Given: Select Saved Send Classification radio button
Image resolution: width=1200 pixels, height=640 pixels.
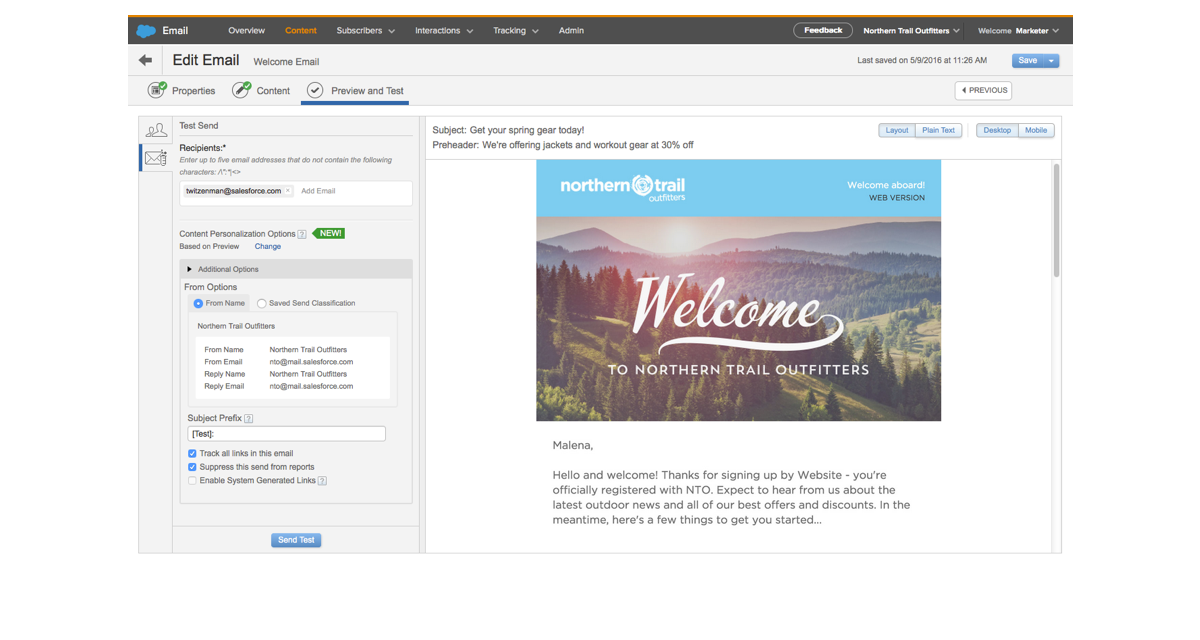Looking at the screenshot, I should coord(262,303).
